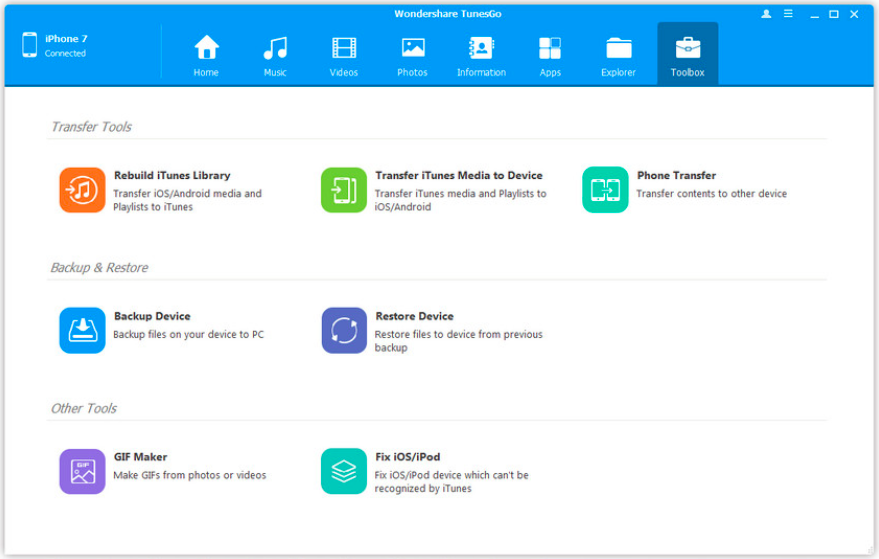879x559 pixels.
Task: Click the orange Rebuild iTunes Library icon
Action: click(x=82, y=190)
